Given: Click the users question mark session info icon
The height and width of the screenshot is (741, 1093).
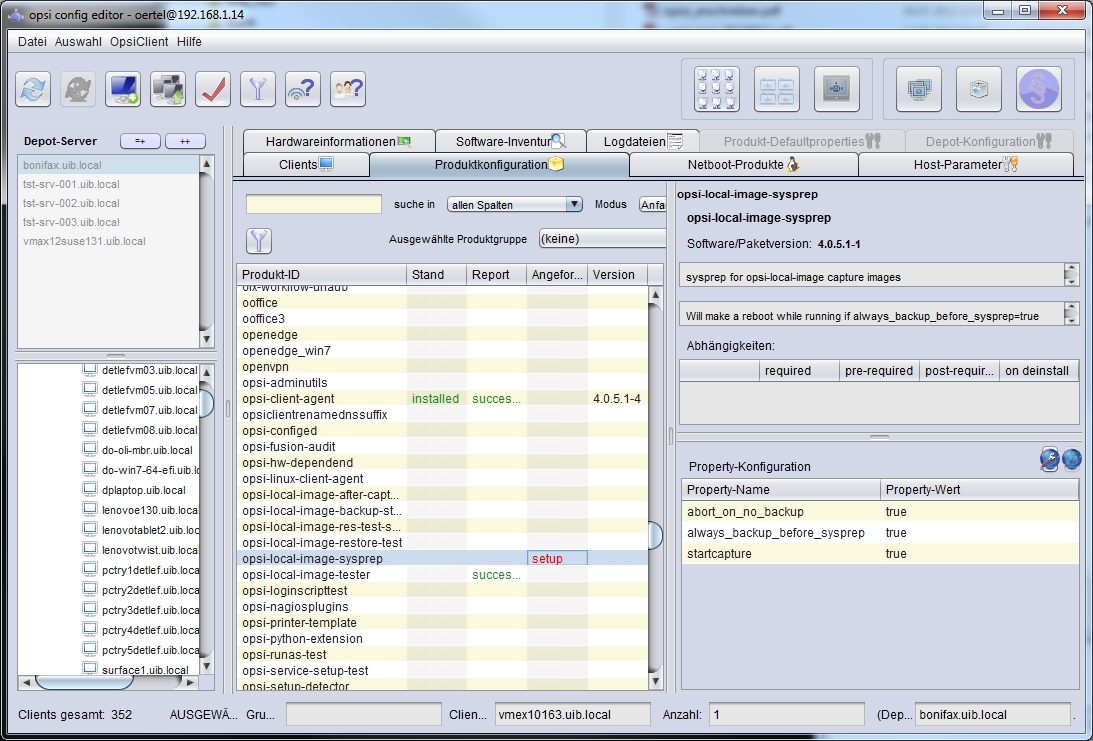Looking at the screenshot, I should [348, 89].
